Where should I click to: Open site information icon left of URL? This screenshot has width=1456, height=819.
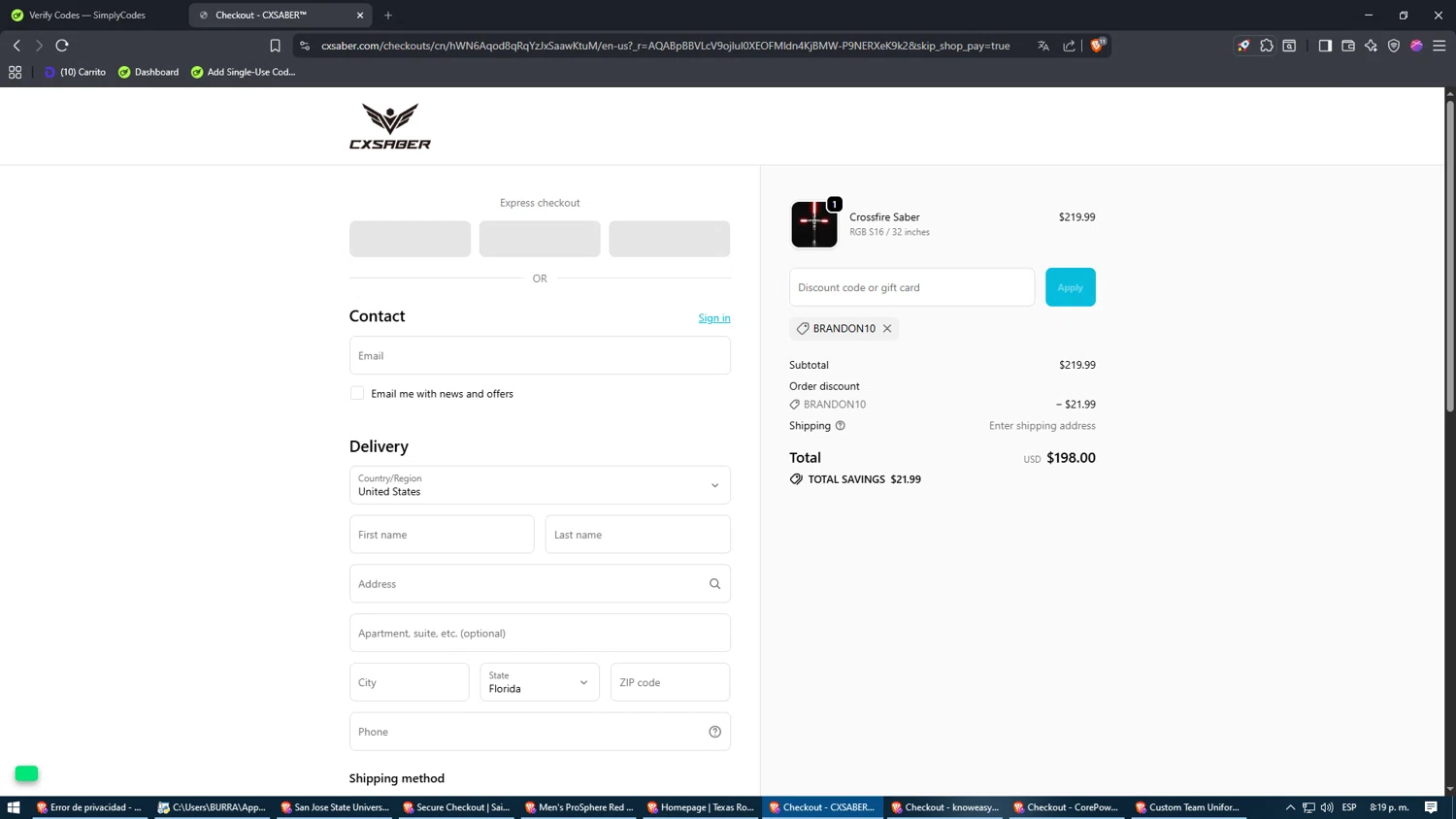coord(305,46)
